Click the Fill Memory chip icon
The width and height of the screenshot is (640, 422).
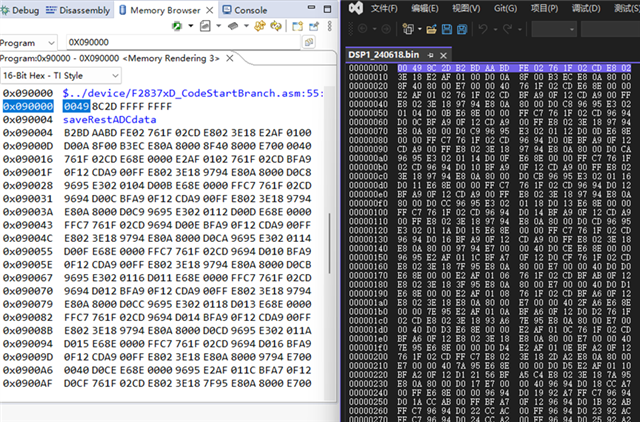tap(233, 27)
